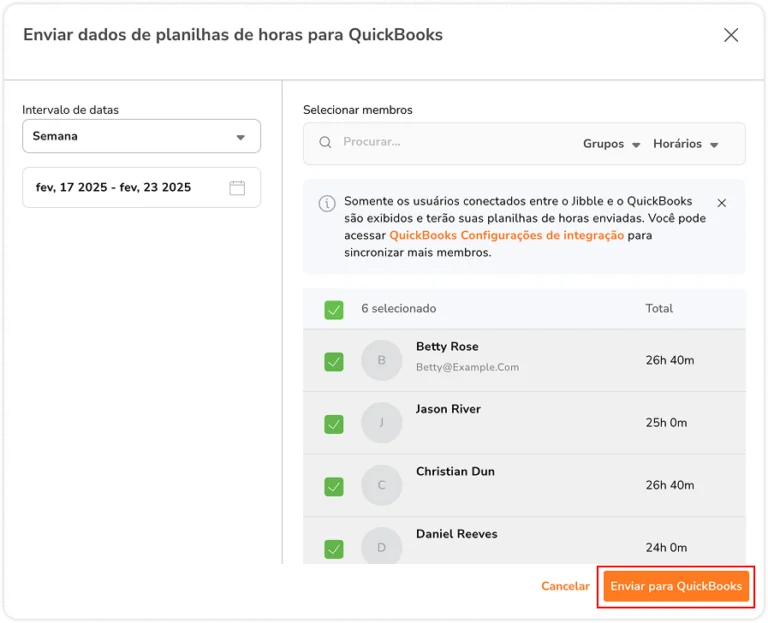This screenshot has width=768, height=623.
Task: Click Jason River's 25h 0m total
Action: click(x=666, y=423)
